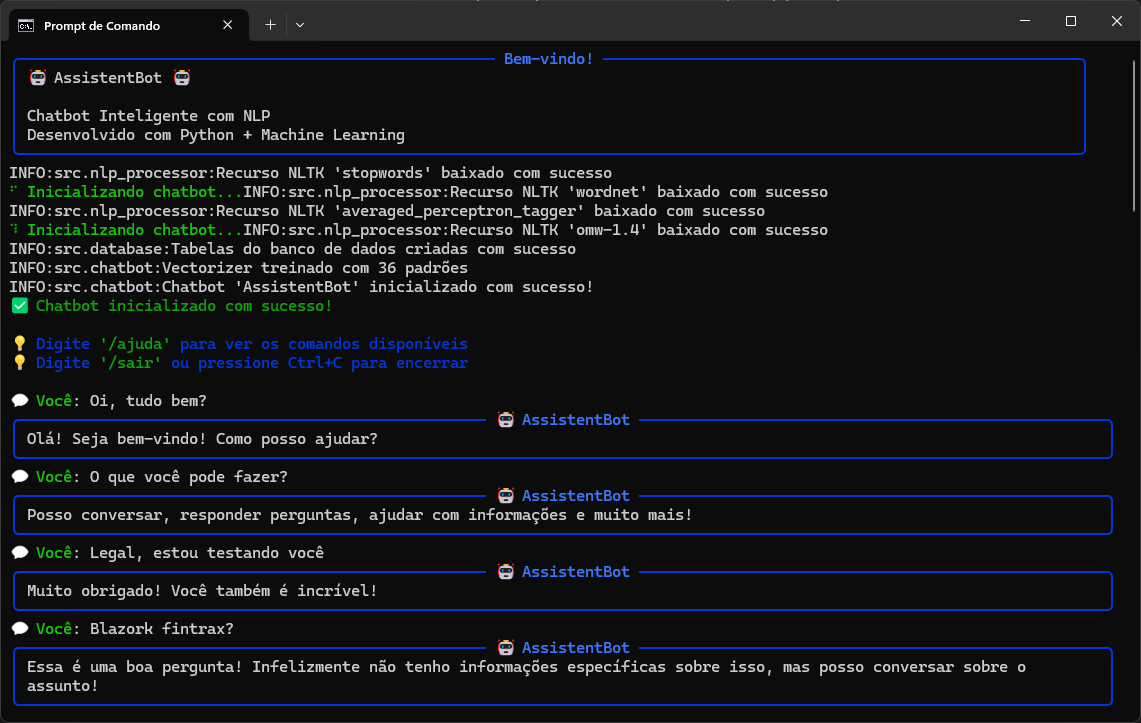Click 'Tabelas do banco de dados criadas' log line

point(293,249)
